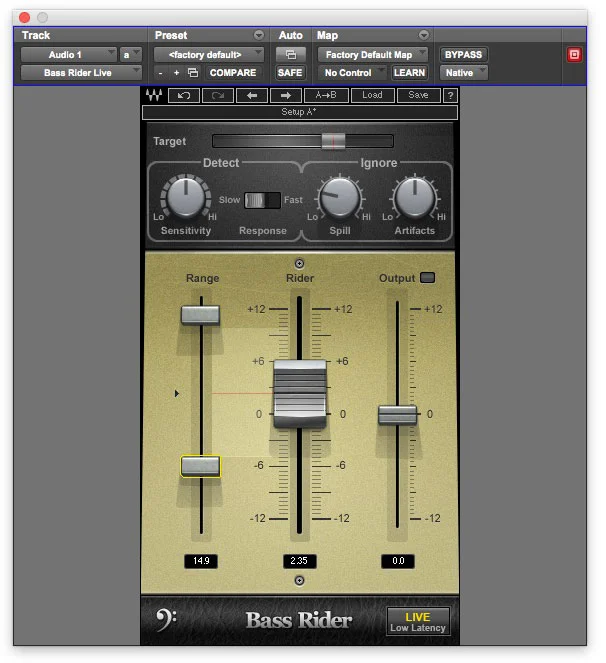Image resolution: width=606 pixels, height=663 pixels.
Task: Open the factory default preset dropdown
Action: tap(209, 55)
